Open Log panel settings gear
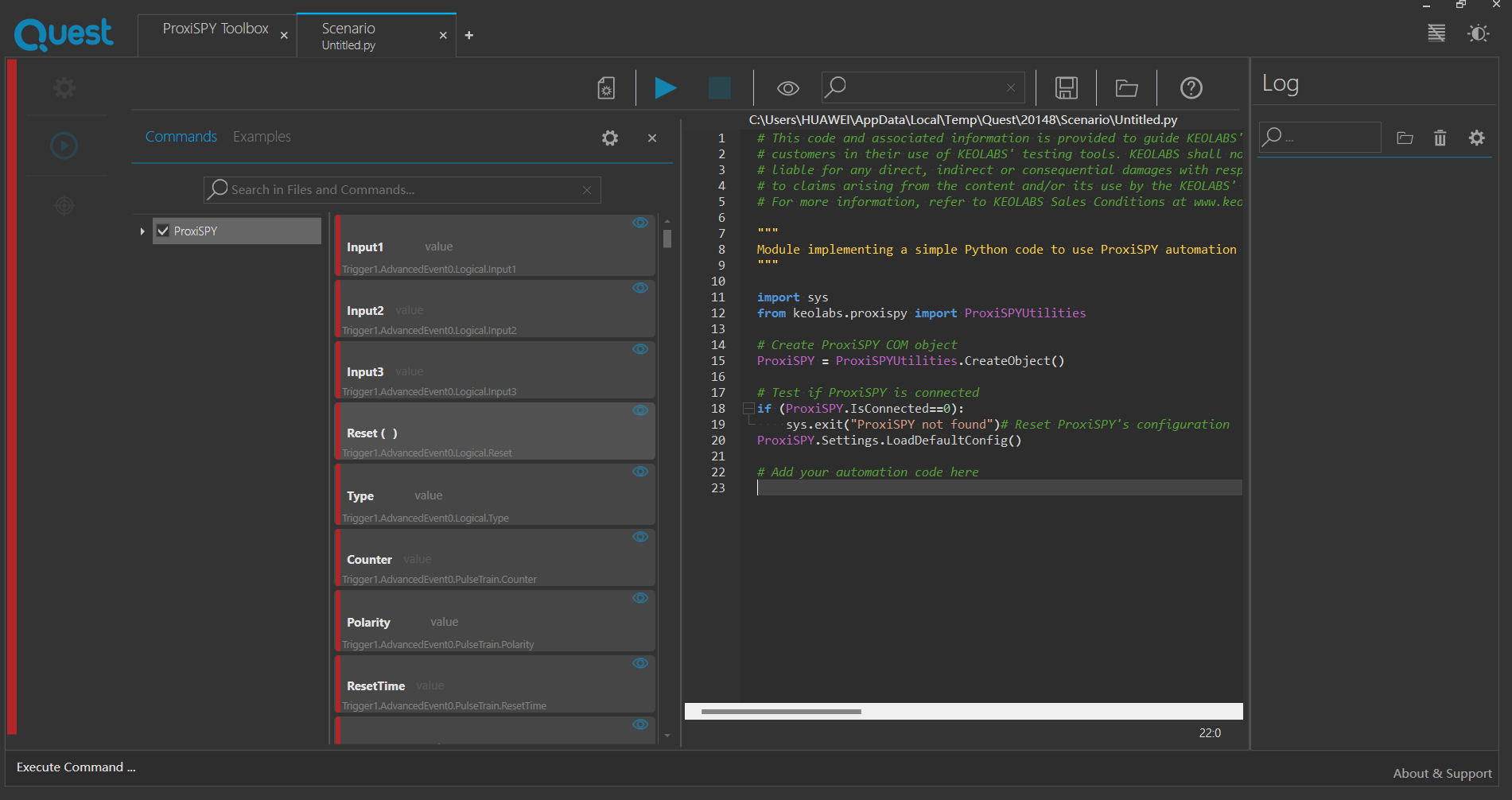The height and width of the screenshot is (800, 1512). [1476, 138]
